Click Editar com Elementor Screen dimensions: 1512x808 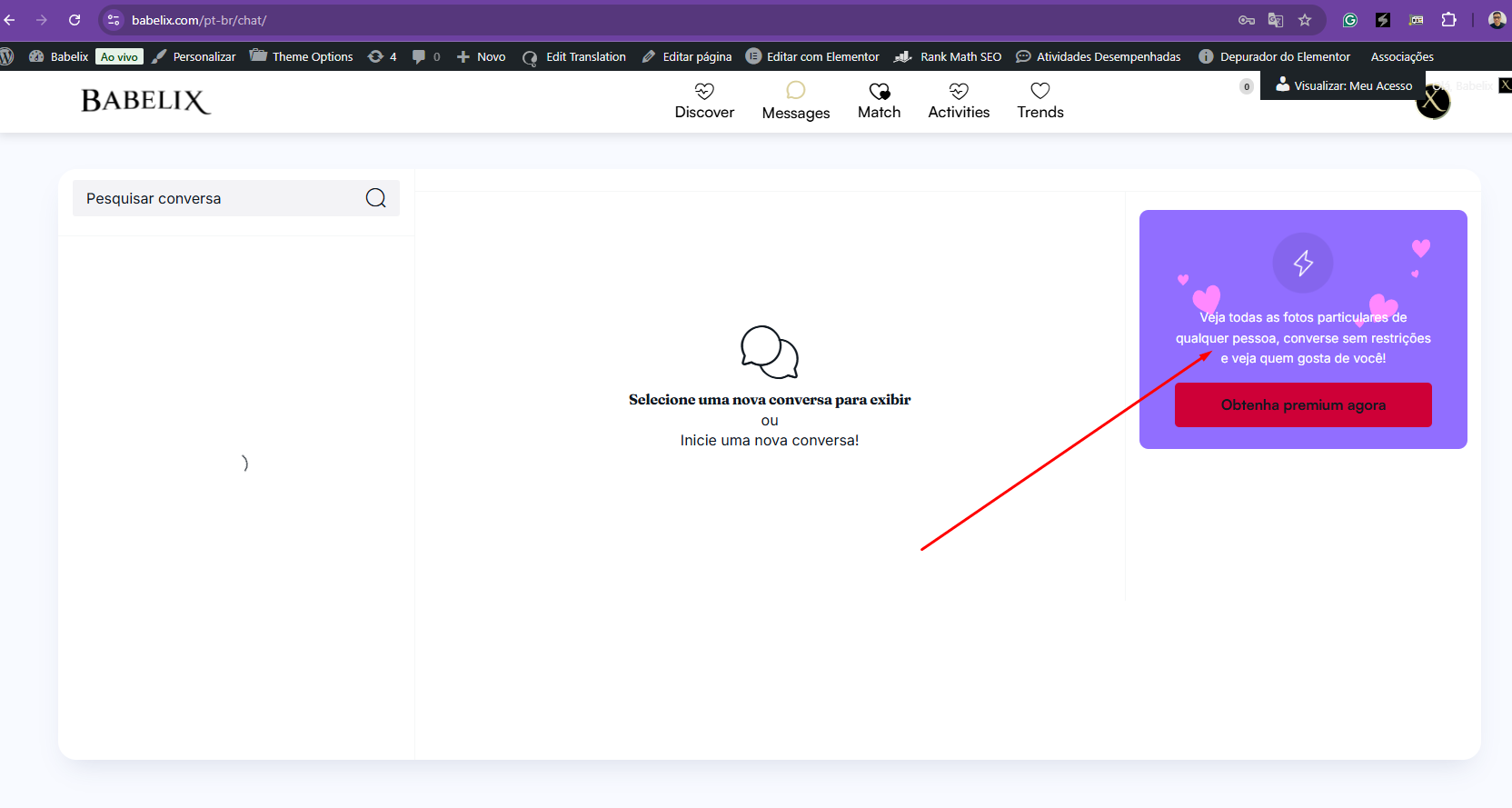(812, 56)
